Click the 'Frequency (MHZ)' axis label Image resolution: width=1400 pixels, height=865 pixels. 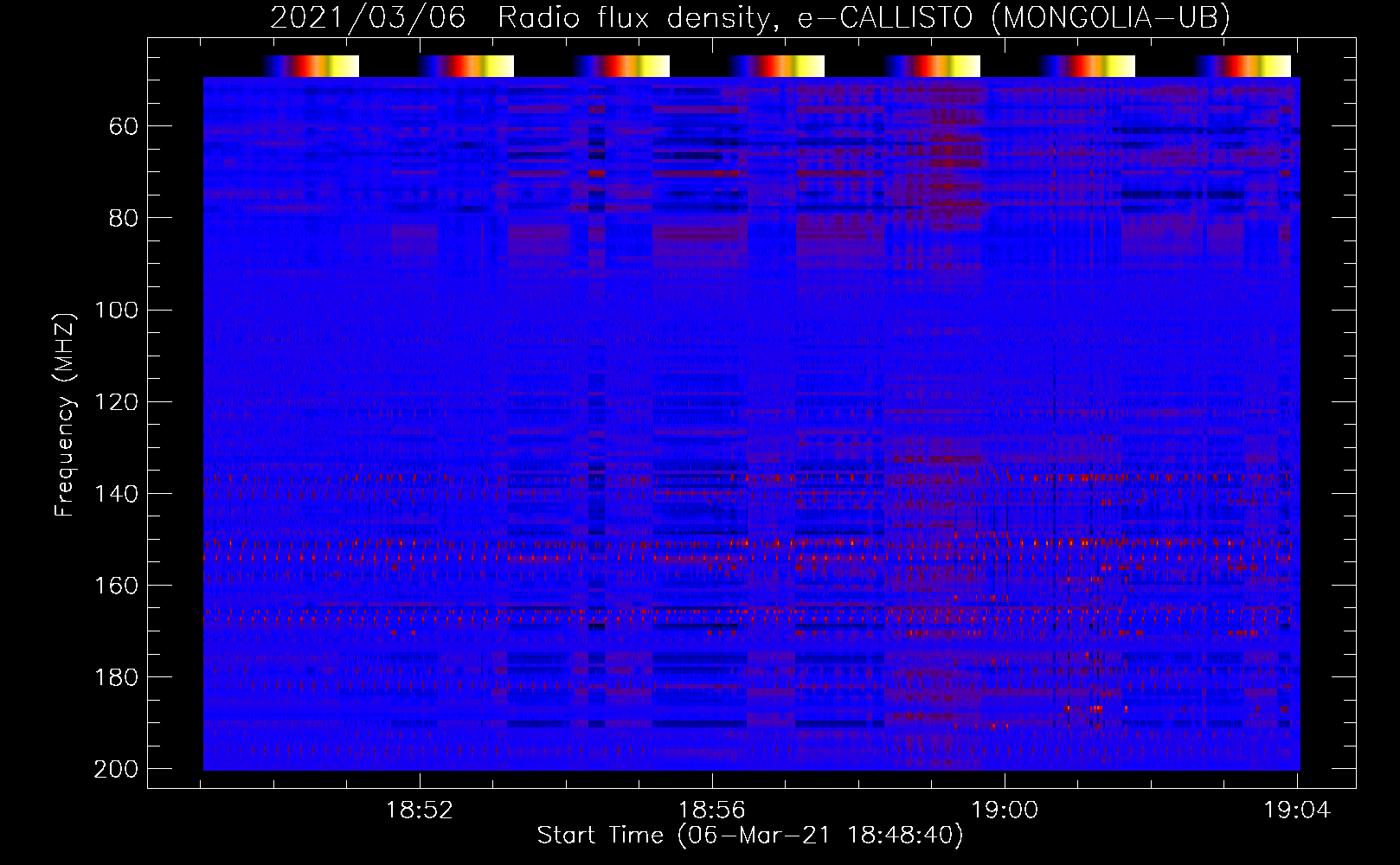tap(65, 413)
